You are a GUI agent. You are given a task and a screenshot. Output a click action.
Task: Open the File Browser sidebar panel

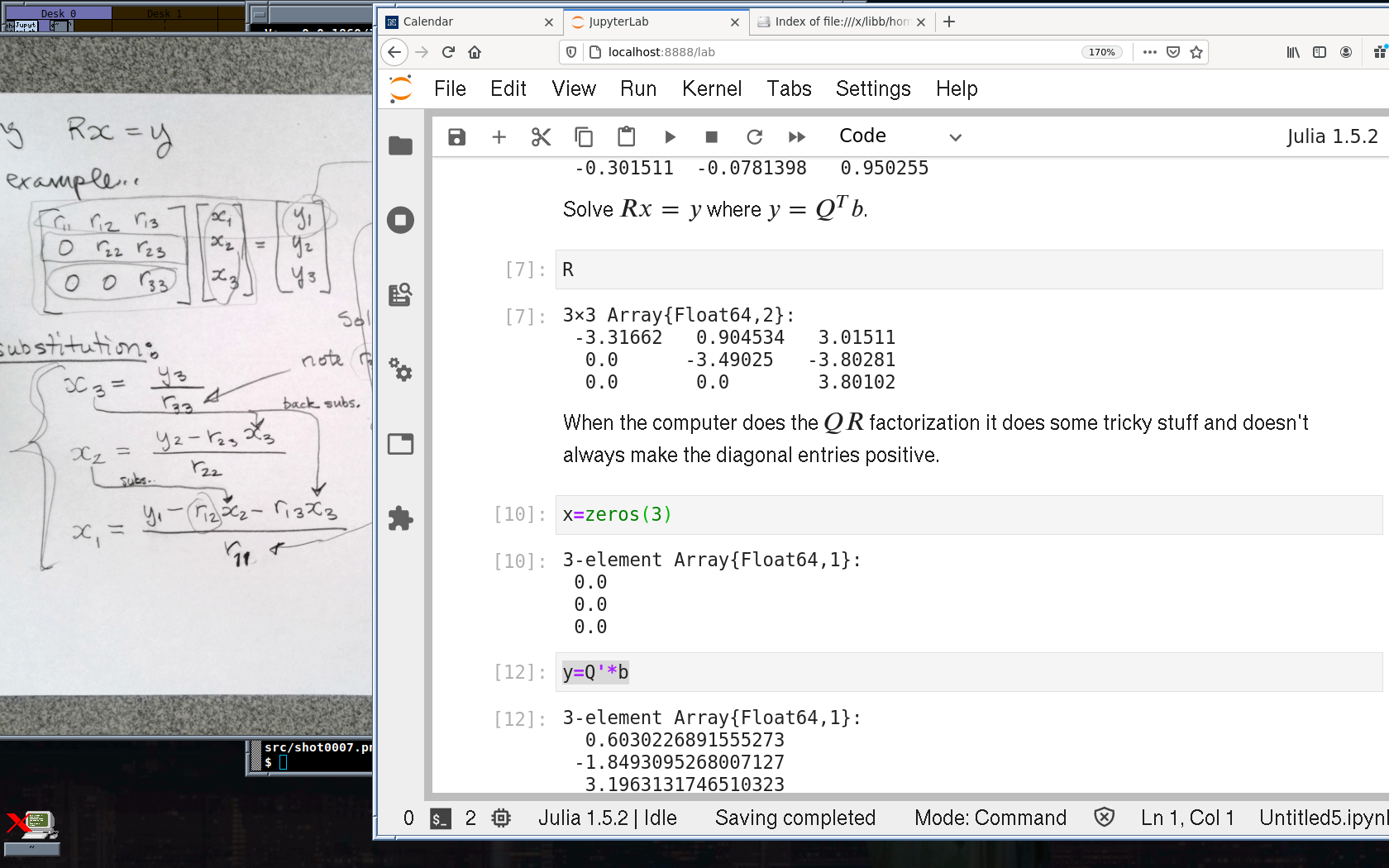[x=401, y=146]
